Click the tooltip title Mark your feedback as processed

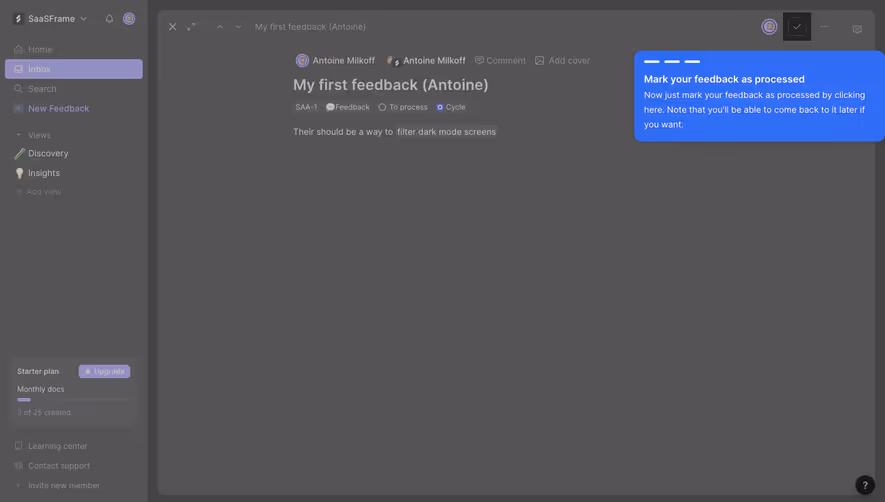click(x=724, y=79)
